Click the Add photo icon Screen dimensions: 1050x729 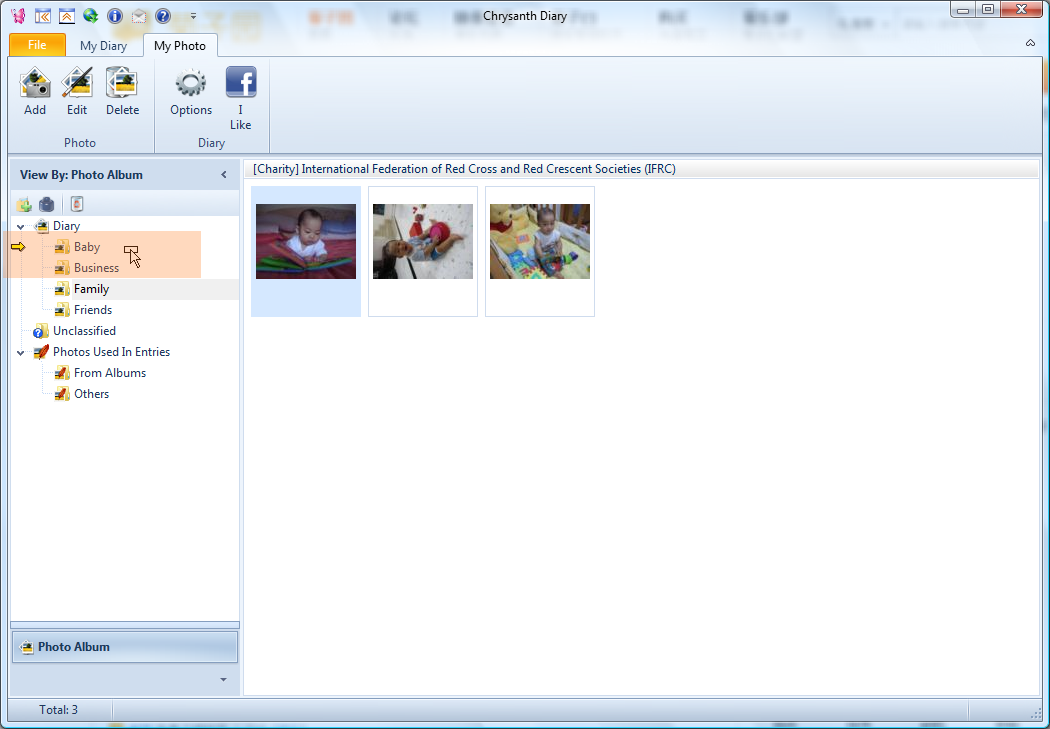click(35, 84)
